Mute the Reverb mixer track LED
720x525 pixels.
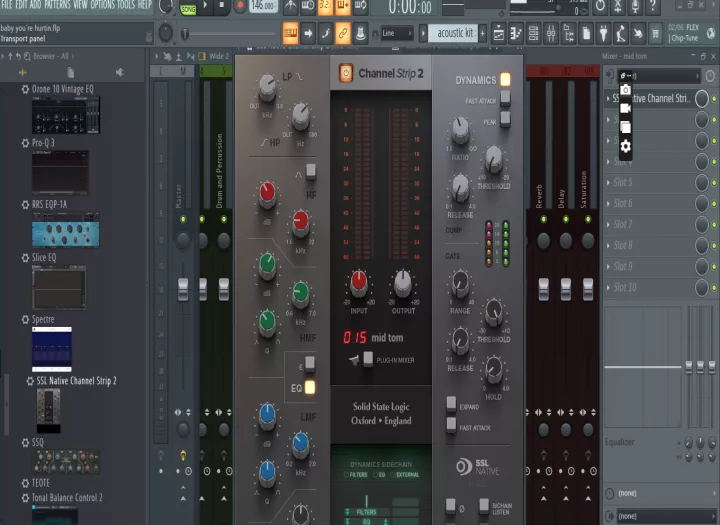(544, 219)
